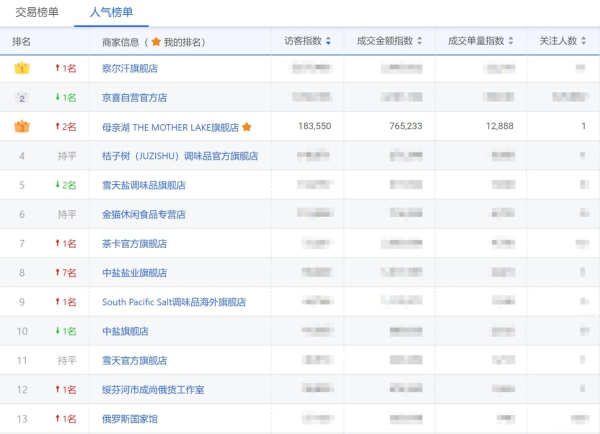Sort by 成交单量指数 column arrows
This screenshot has height=434, width=600.
(x=510, y=41)
